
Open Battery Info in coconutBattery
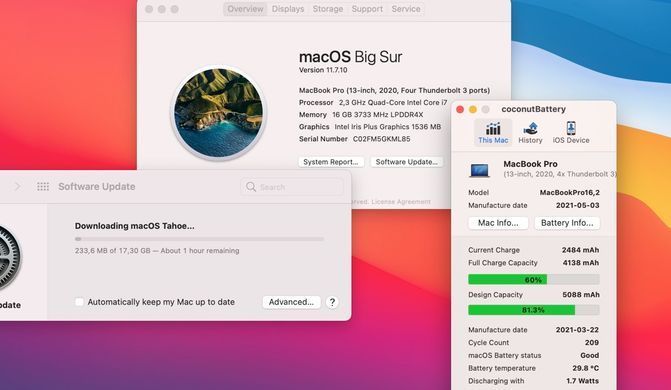(x=567, y=223)
